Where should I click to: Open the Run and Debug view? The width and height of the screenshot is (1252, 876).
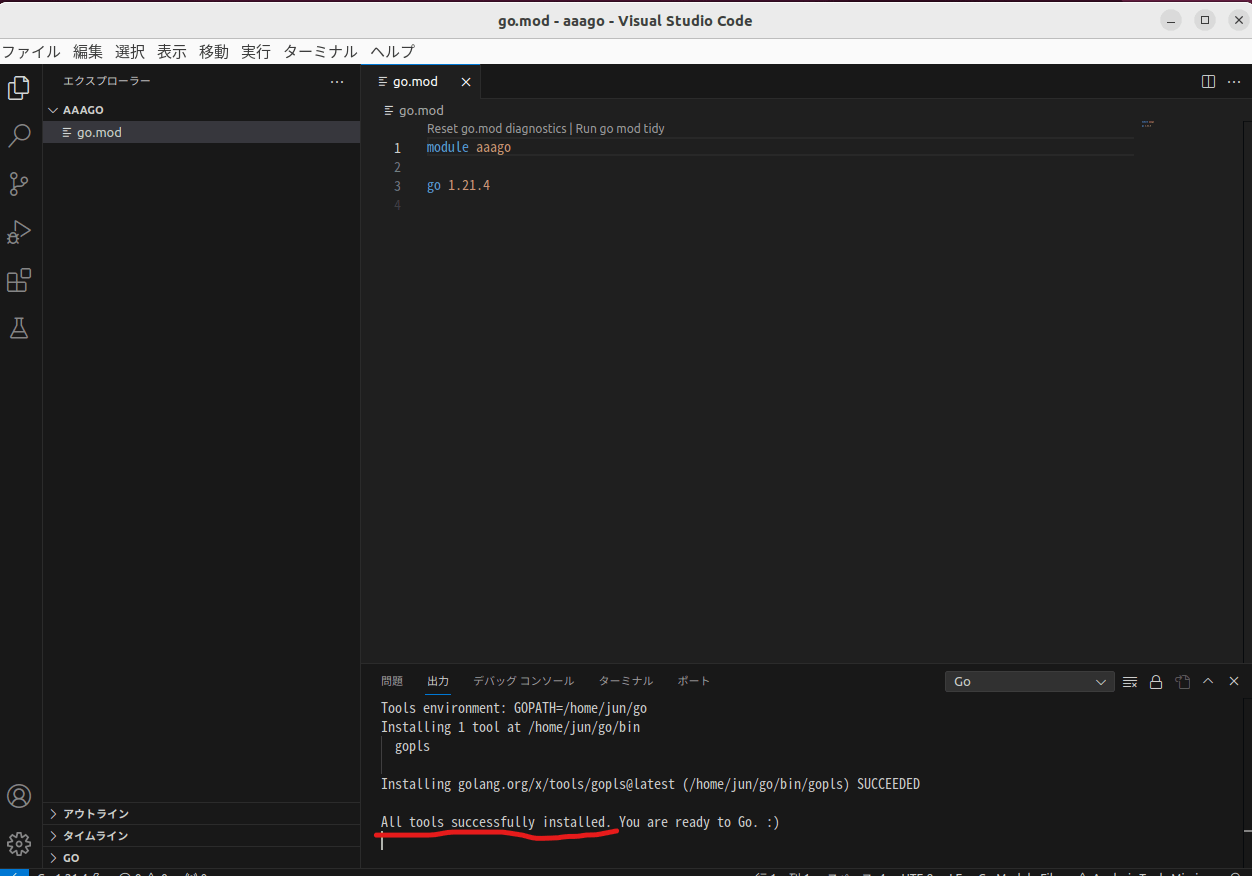pos(19,232)
